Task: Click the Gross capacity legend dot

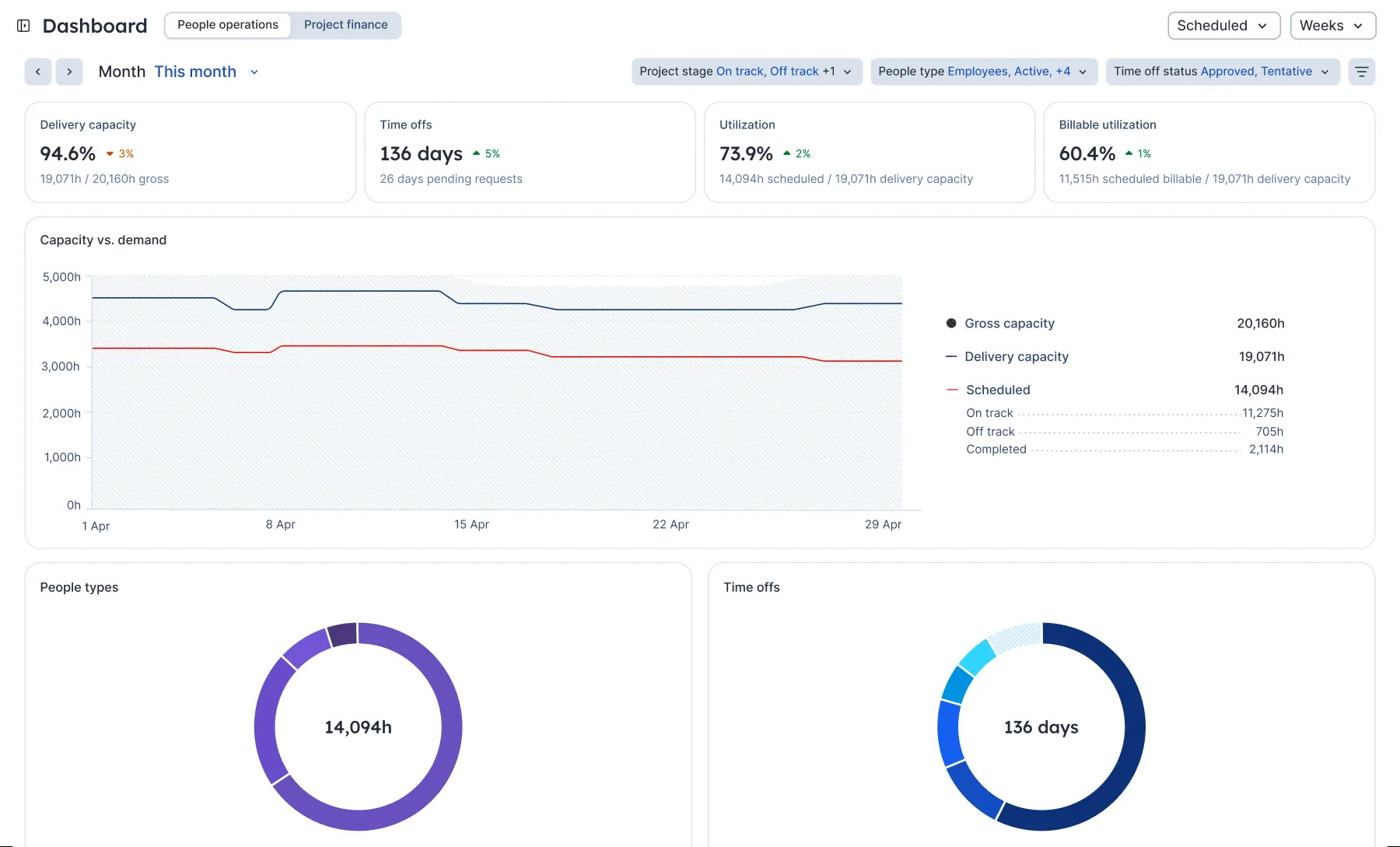Action: point(951,323)
